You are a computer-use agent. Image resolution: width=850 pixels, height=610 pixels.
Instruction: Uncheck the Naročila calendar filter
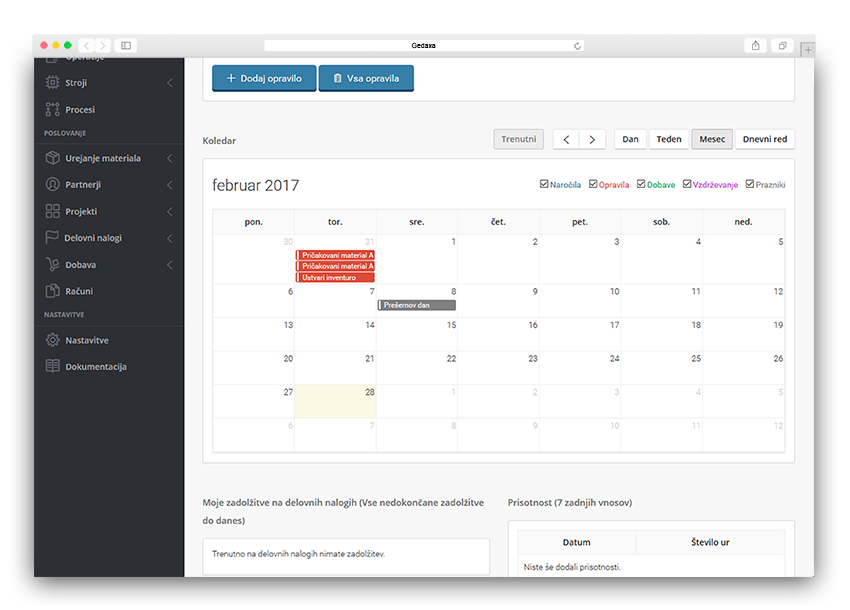click(x=544, y=184)
